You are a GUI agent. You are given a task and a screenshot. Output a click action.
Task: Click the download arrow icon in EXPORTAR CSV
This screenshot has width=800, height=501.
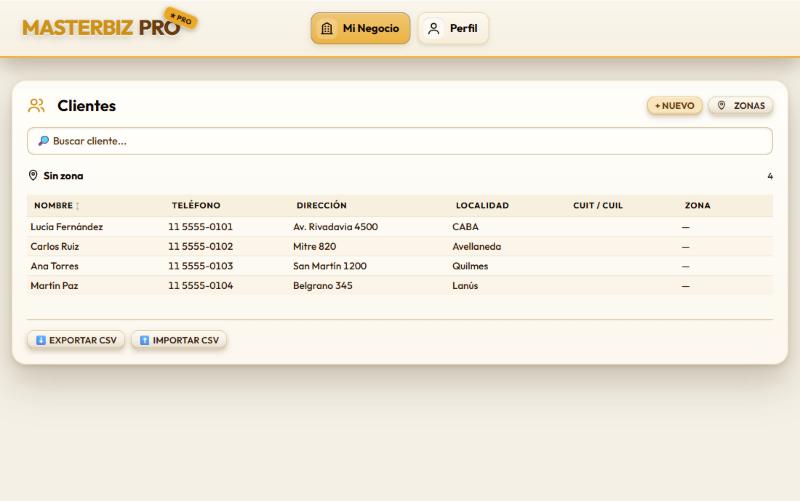coord(41,340)
